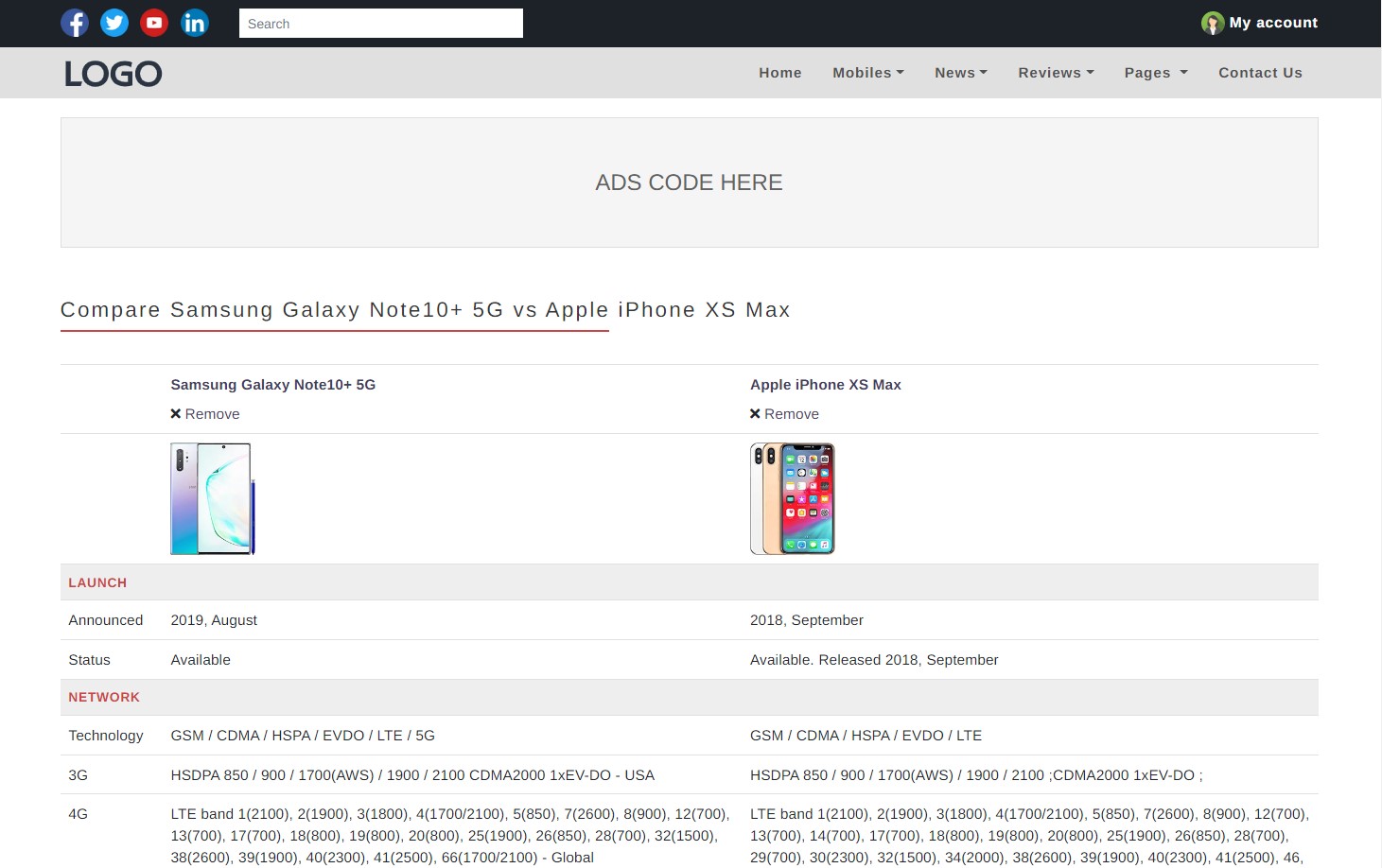Click the X icon beside Apple iPhone XS Max
Viewport: 1382px width, 868px height.
coord(755,413)
